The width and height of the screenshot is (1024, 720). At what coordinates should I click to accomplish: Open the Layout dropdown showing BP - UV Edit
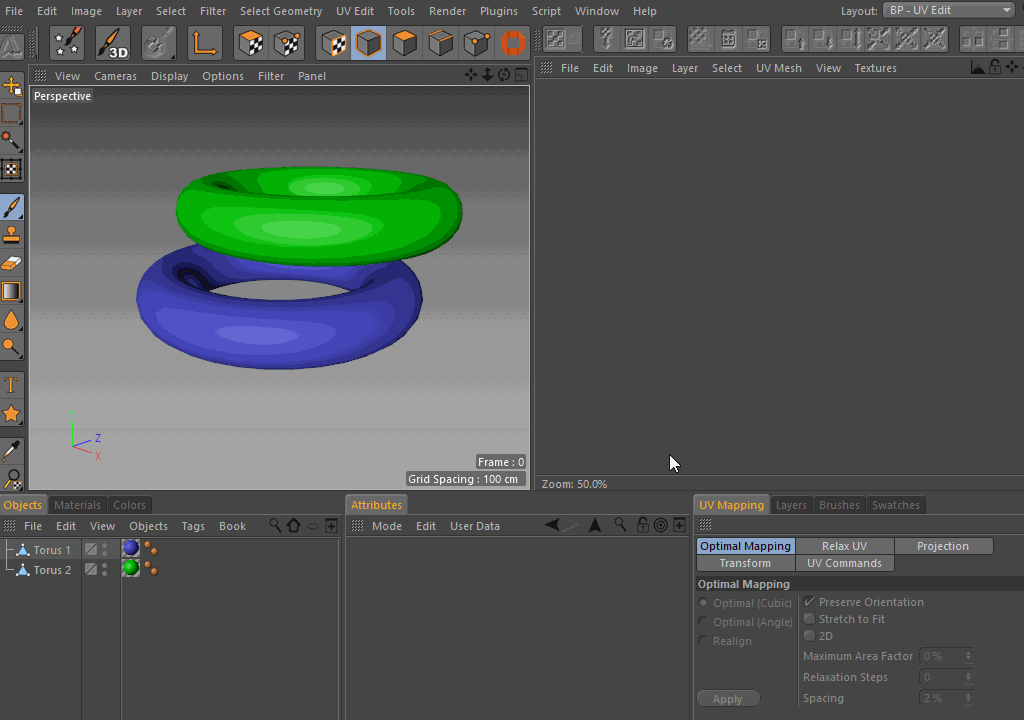(949, 10)
